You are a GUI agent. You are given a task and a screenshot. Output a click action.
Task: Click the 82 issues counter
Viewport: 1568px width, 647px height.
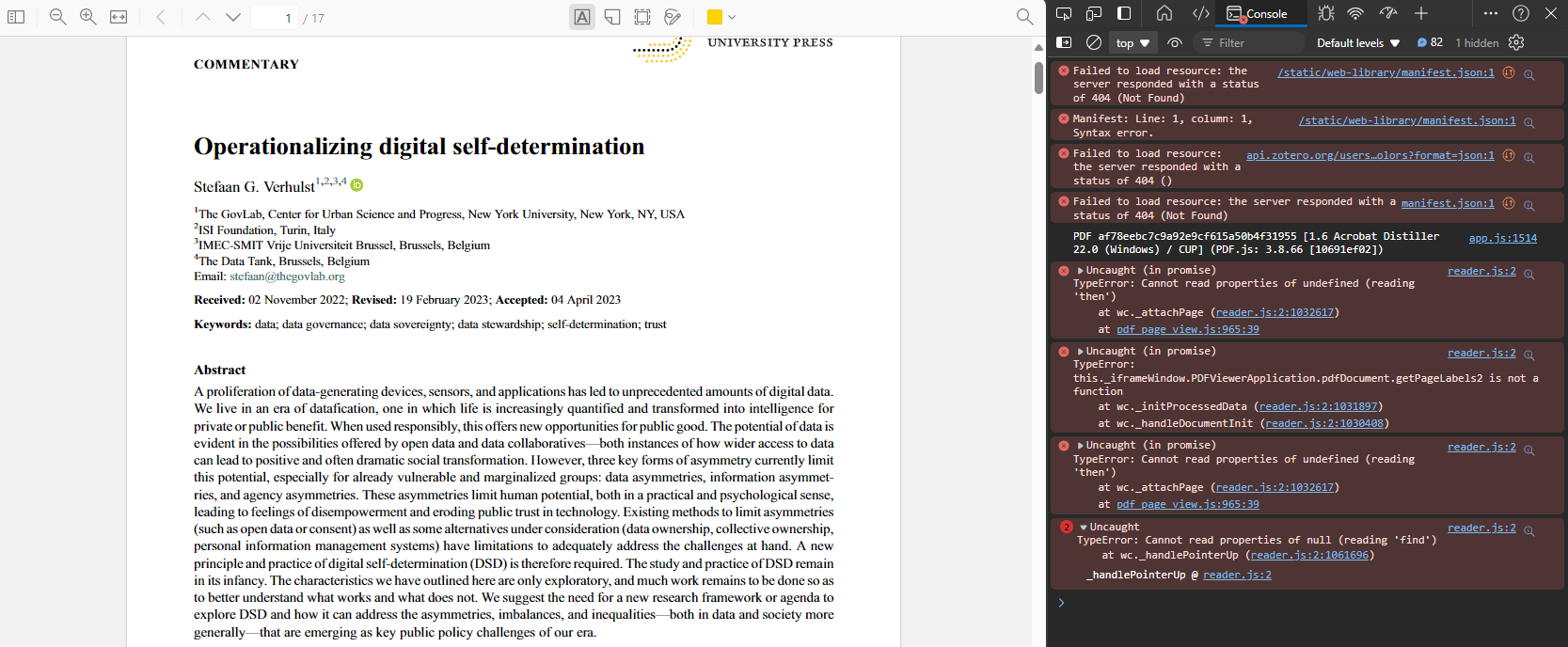pyautogui.click(x=1430, y=42)
